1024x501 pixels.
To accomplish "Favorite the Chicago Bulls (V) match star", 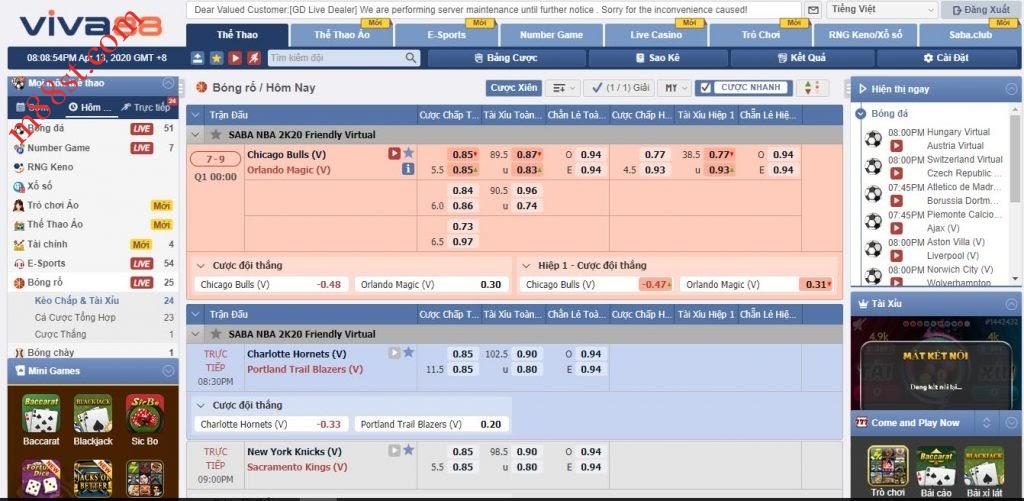I will 409,154.
